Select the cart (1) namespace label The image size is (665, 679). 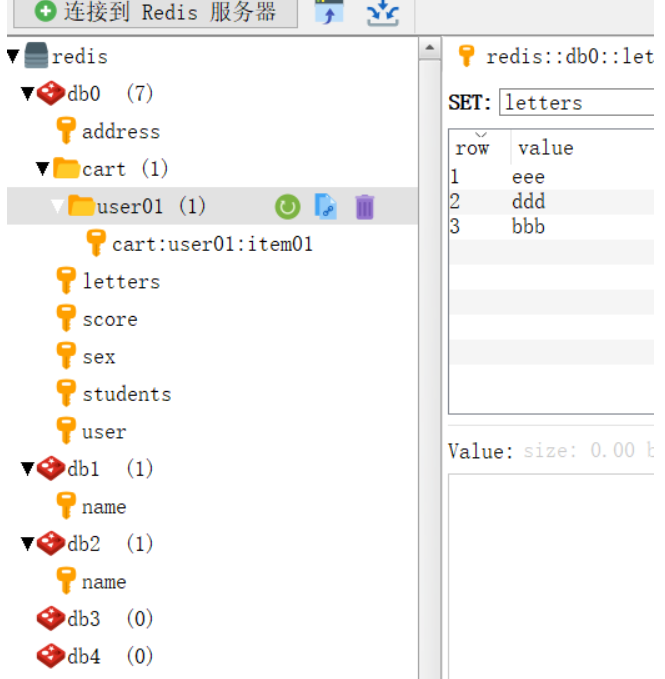125,169
